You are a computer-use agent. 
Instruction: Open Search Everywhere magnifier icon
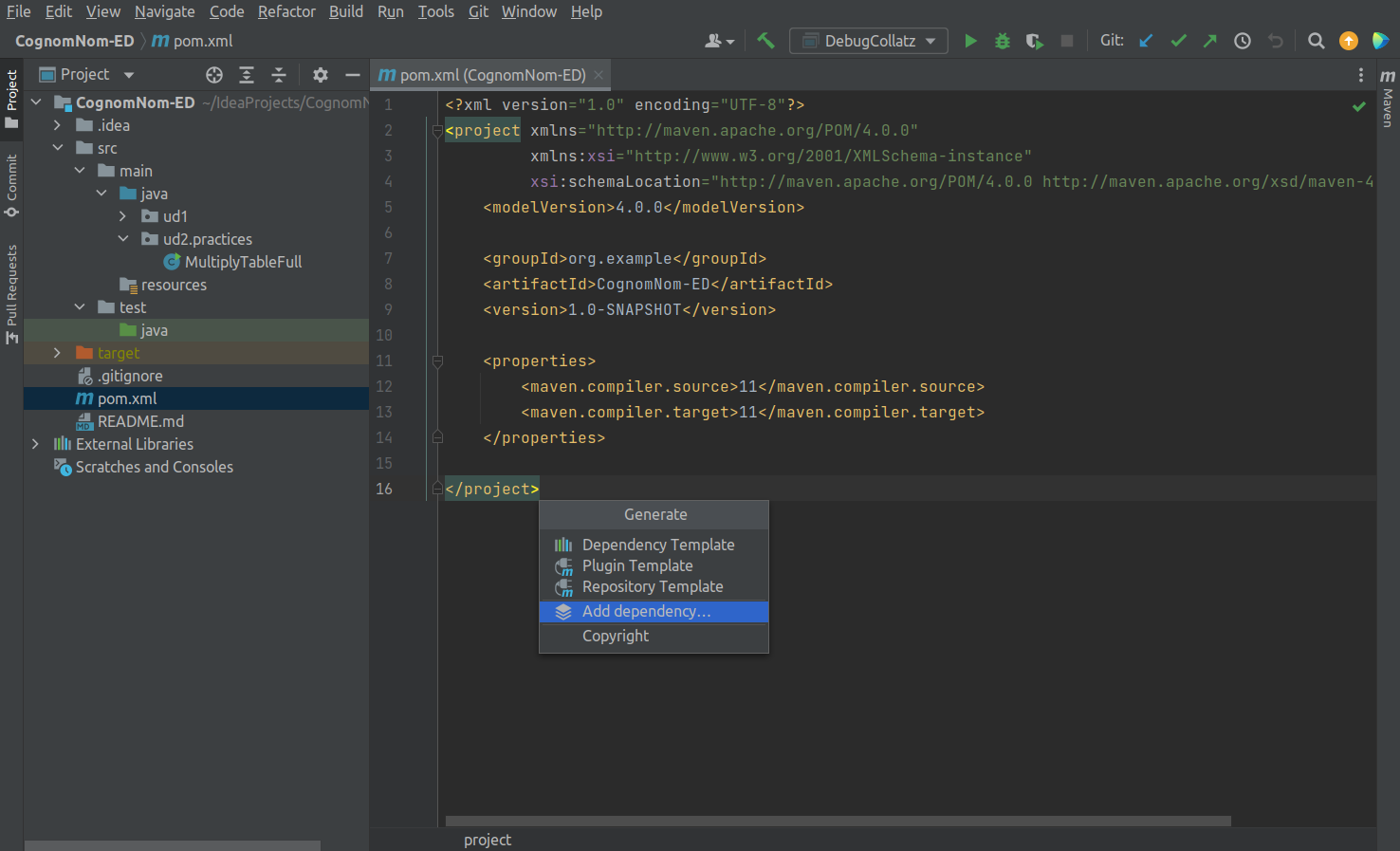point(1317,41)
